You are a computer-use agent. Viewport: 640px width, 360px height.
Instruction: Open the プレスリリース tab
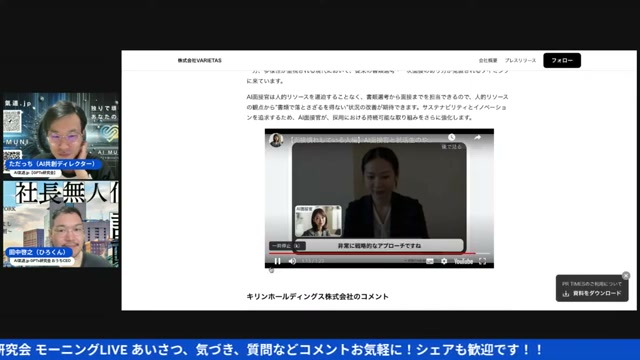click(x=520, y=60)
